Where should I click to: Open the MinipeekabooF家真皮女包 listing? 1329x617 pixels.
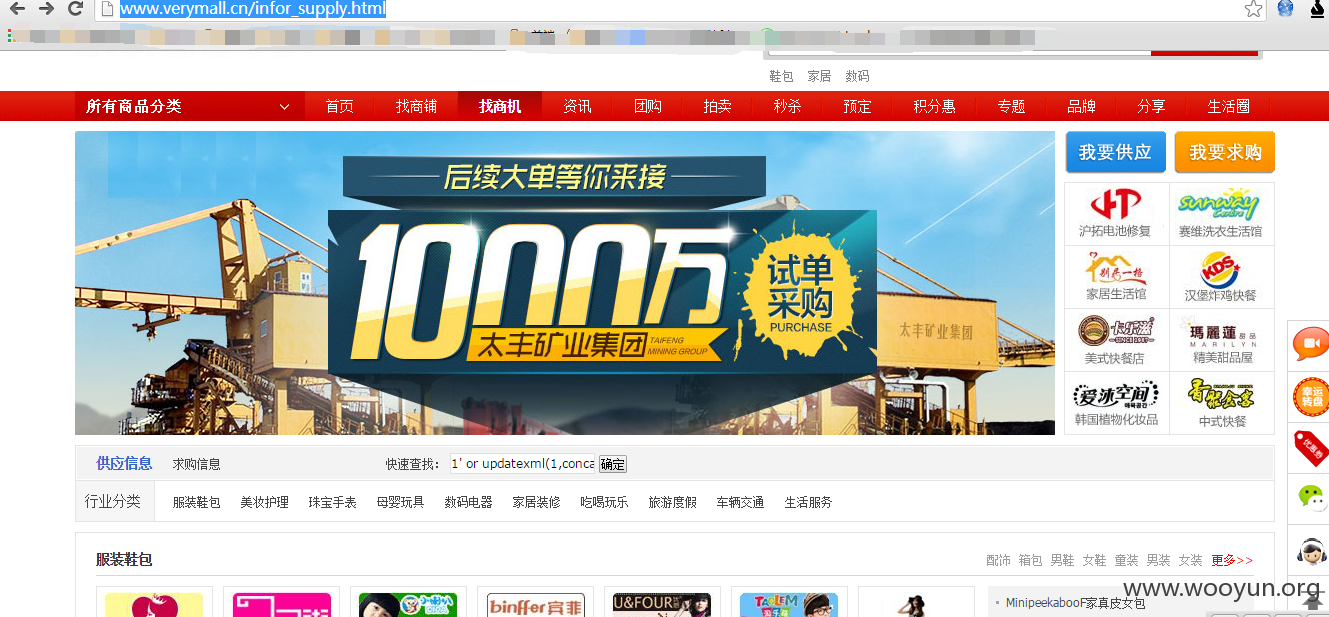click(1075, 603)
